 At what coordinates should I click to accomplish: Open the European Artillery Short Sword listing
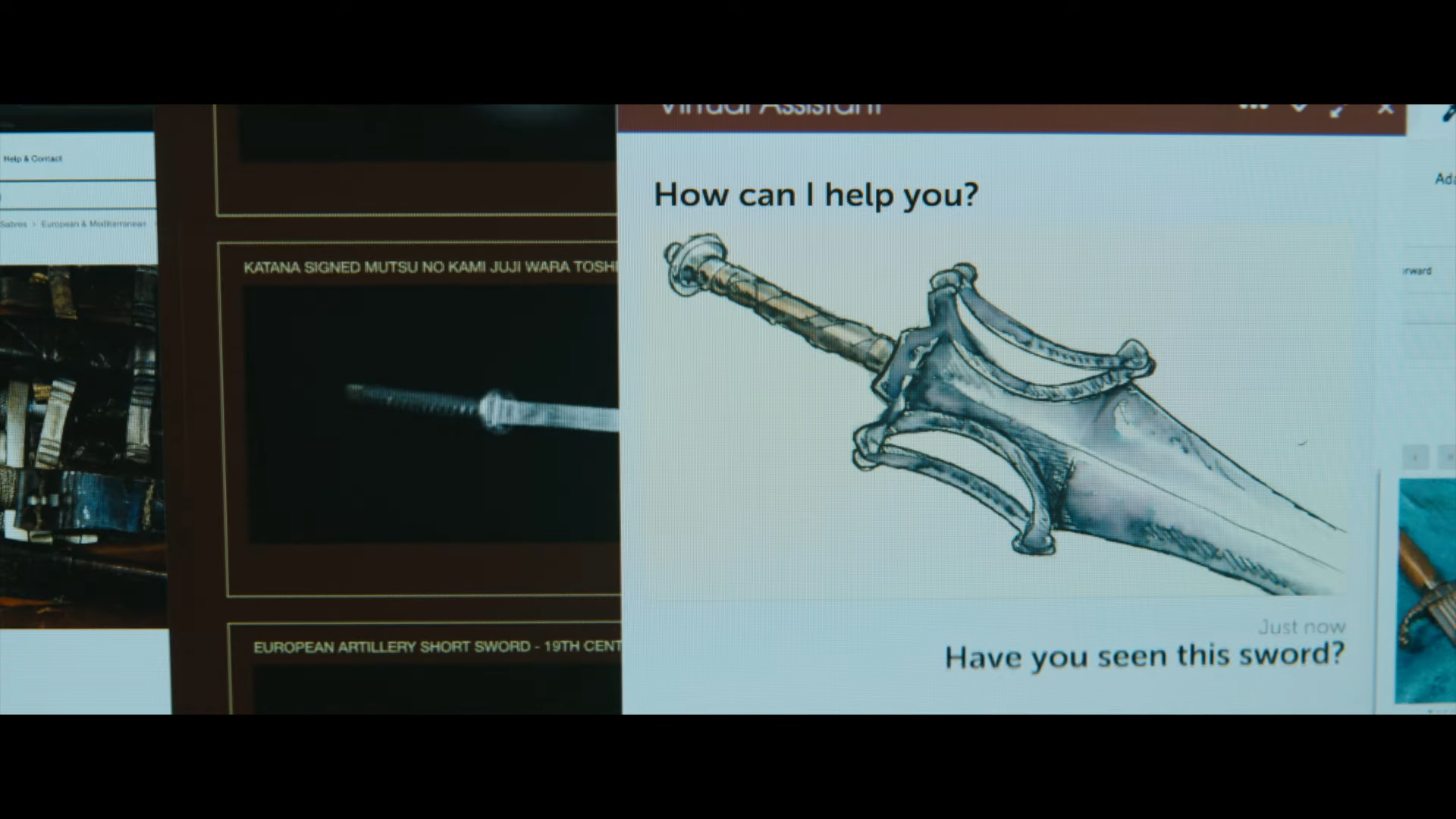tap(436, 647)
